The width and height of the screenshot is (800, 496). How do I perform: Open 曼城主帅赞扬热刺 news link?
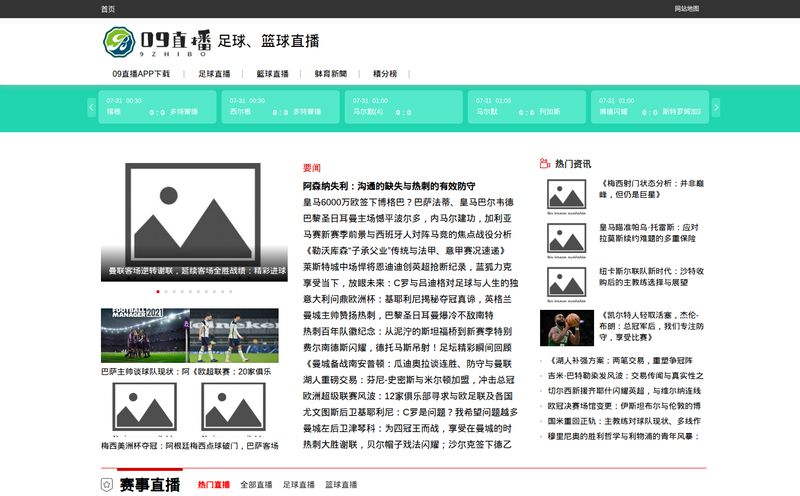(x=398, y=315)
